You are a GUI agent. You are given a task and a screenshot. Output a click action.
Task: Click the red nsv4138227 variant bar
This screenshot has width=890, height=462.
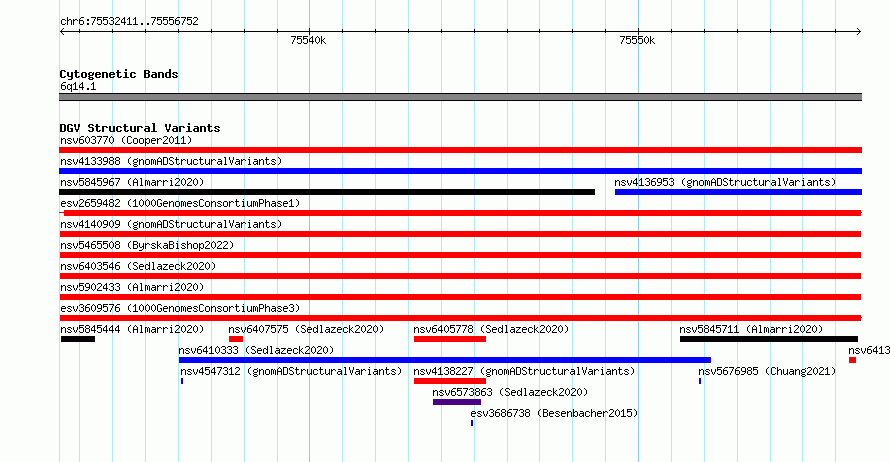tap(450, 381)
